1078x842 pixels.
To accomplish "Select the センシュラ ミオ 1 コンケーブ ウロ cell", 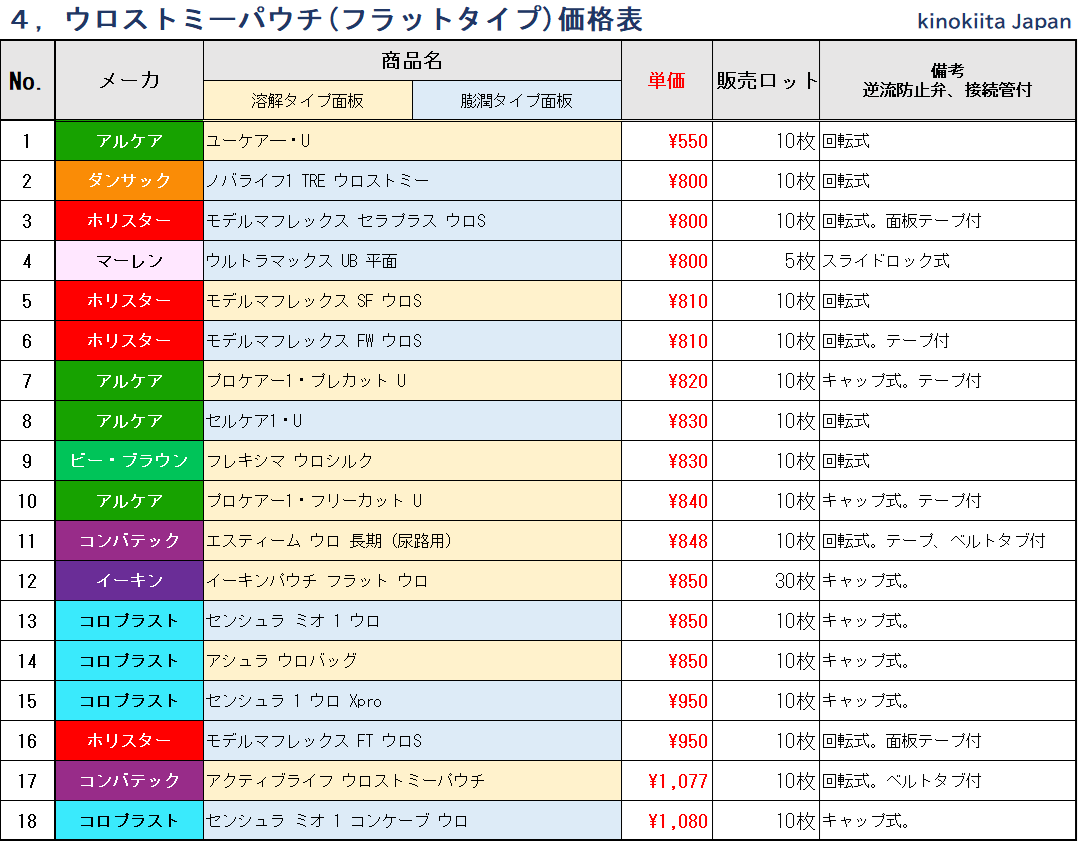I will [412, 821].
